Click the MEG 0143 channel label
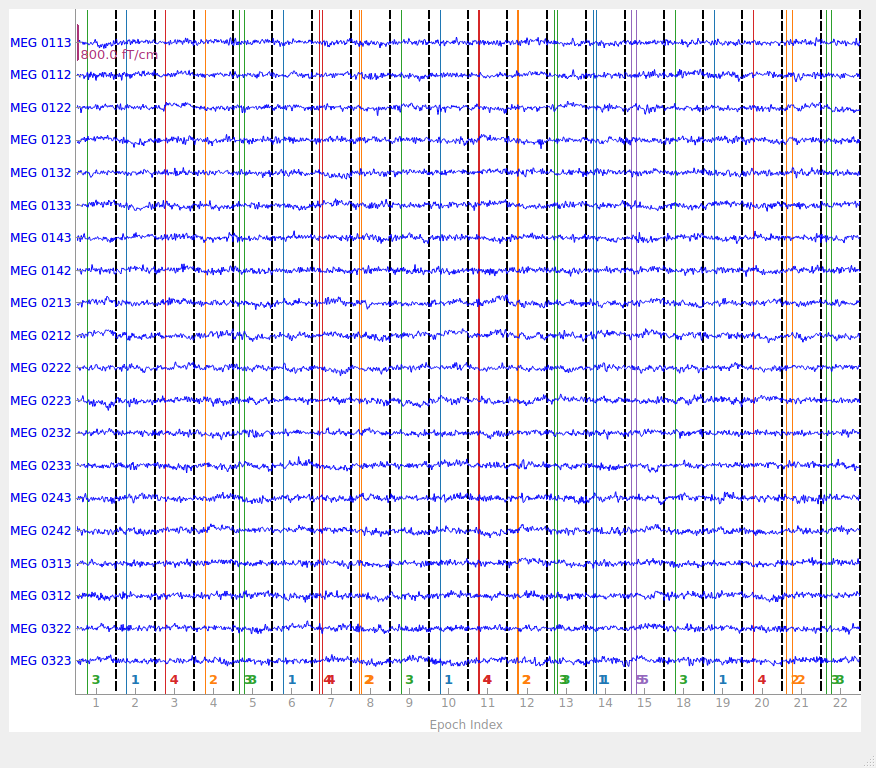The height and width of the screenshot is (768, 876). pos(41,238)
